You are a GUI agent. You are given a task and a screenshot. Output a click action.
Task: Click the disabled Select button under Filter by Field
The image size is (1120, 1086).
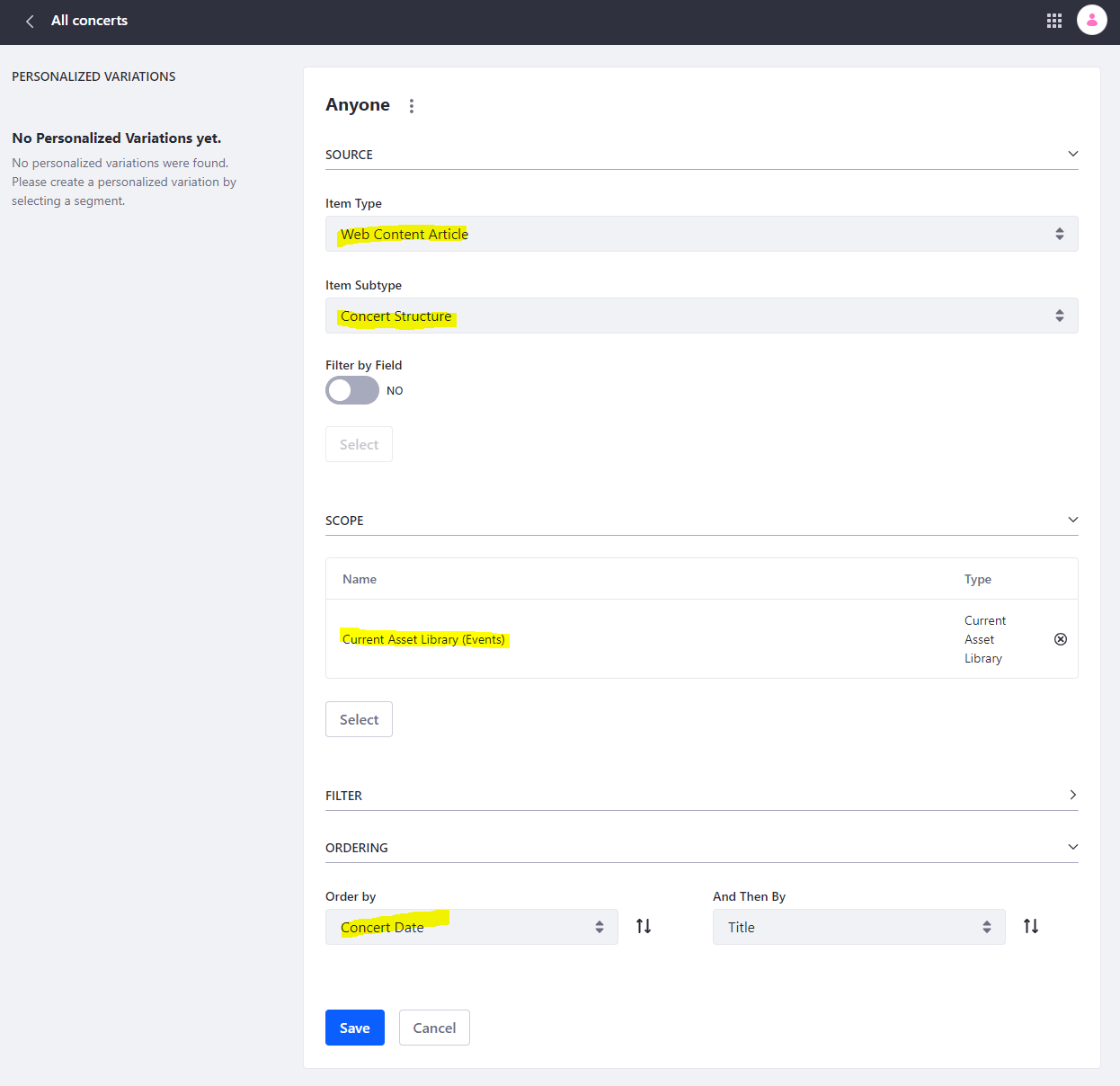pyautogui.click(x=359, y=444)
